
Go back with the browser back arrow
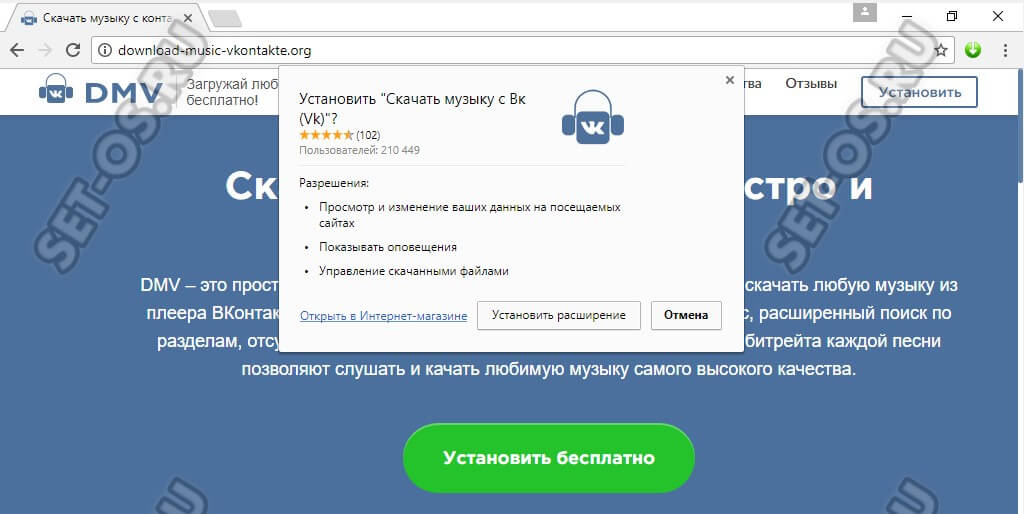[x=17, y=50]
